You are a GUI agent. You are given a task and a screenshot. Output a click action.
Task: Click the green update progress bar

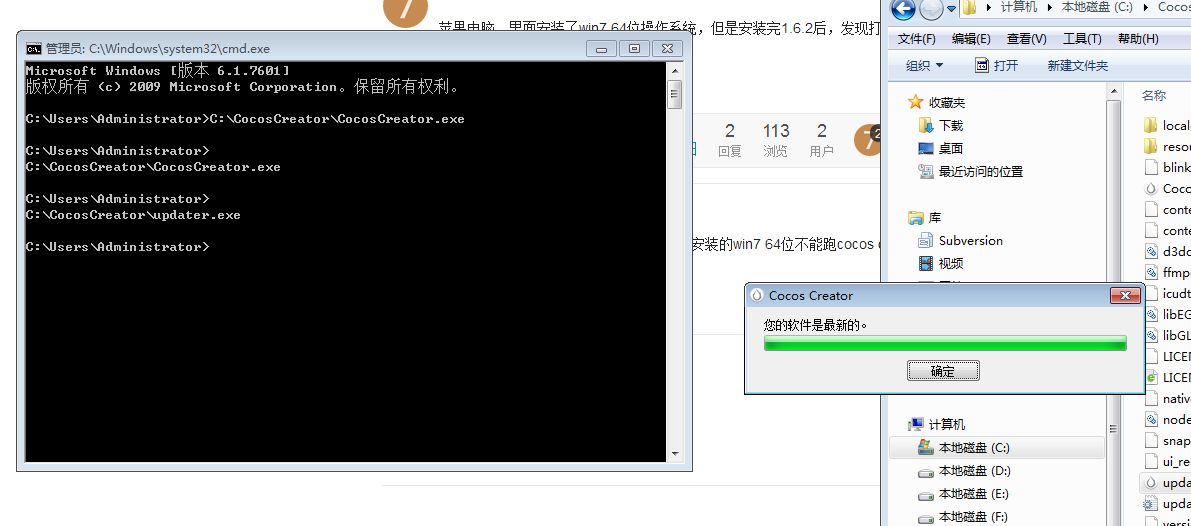click(x=945, y=344)
